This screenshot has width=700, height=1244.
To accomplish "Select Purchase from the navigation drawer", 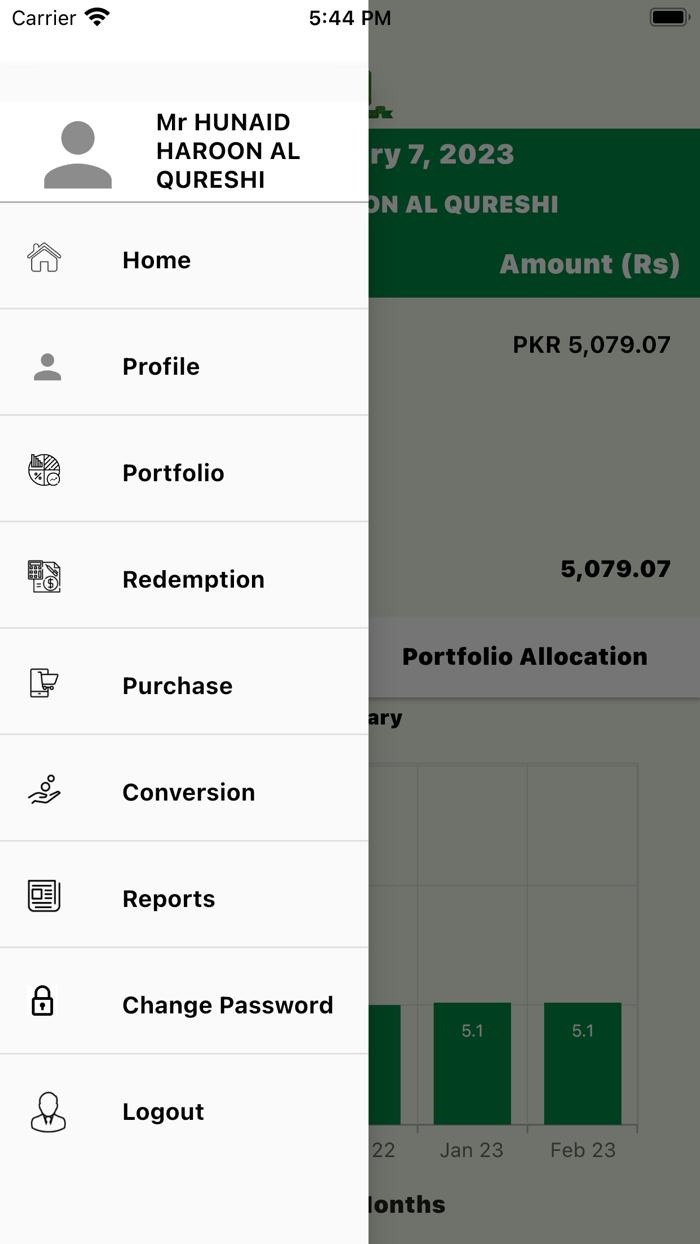I will [177, 684].
